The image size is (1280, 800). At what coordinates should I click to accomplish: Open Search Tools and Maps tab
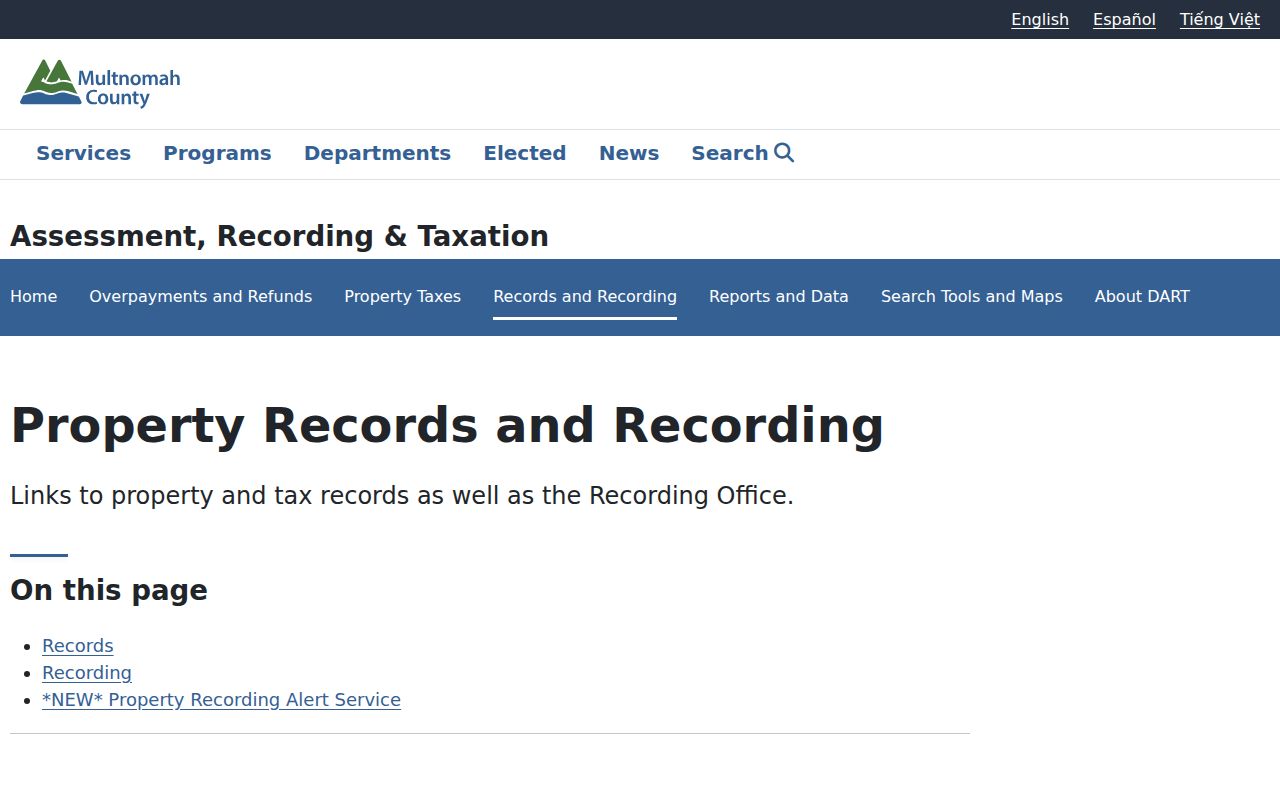click(x=972, y=296)
